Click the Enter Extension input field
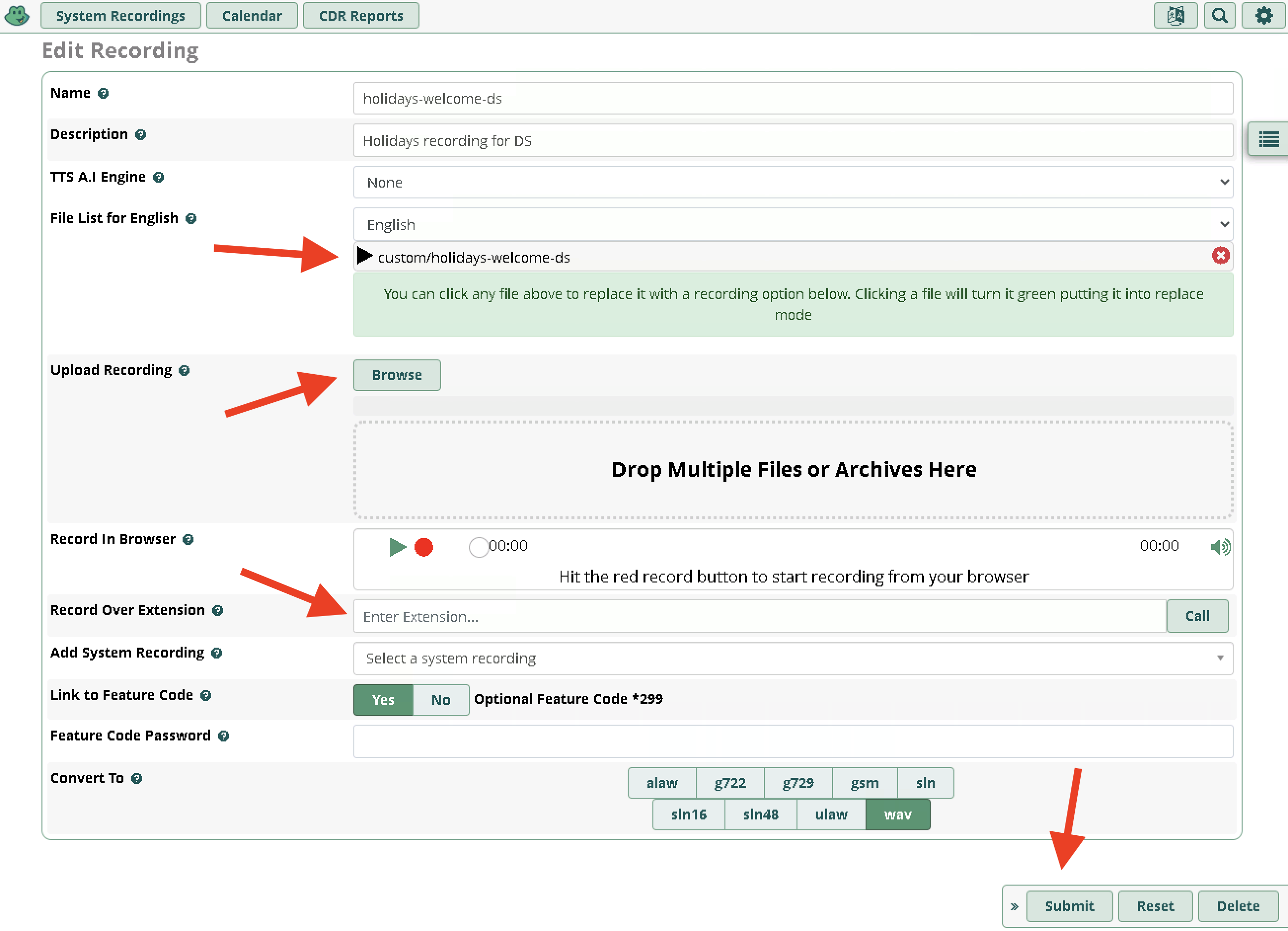 pyautogui.click(x=760, y=617)
